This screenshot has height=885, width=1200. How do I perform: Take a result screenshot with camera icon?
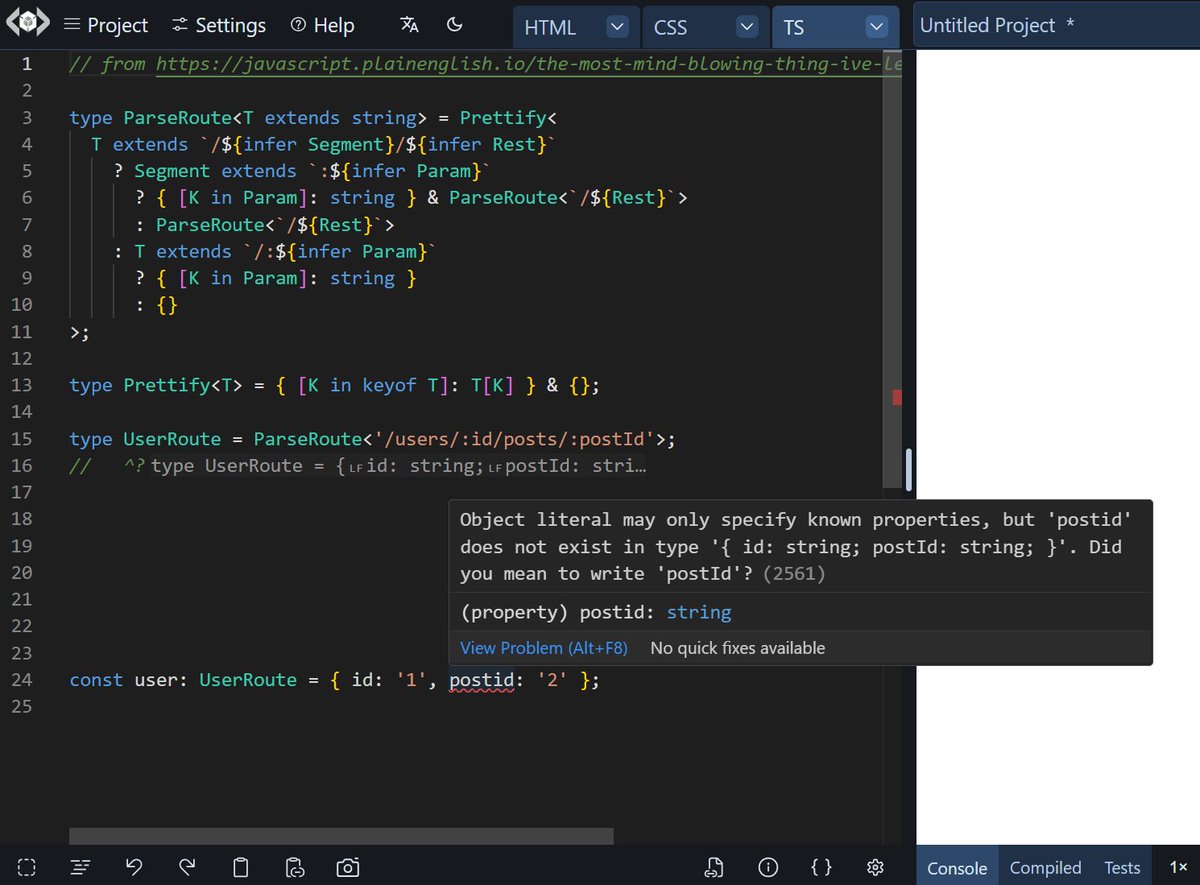347,867
